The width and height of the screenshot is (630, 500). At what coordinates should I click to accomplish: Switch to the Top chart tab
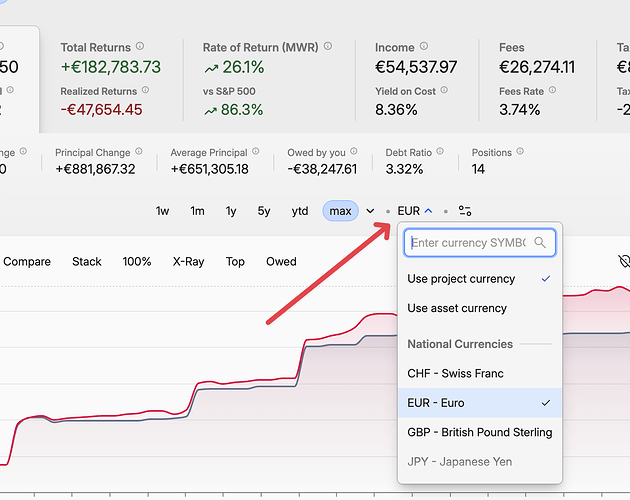(235, 262)
